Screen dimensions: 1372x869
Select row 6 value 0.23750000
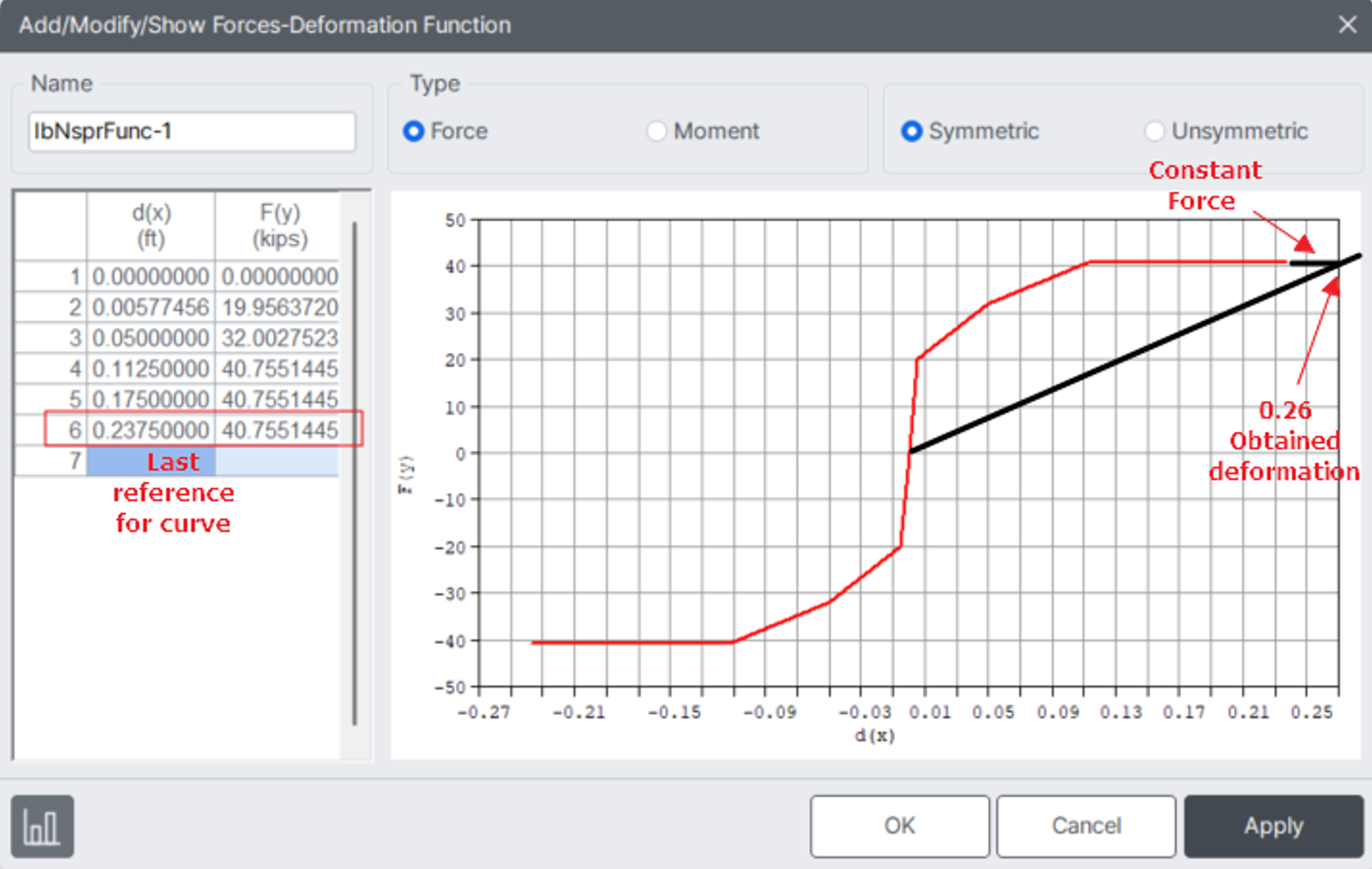(x=150, y=430)
